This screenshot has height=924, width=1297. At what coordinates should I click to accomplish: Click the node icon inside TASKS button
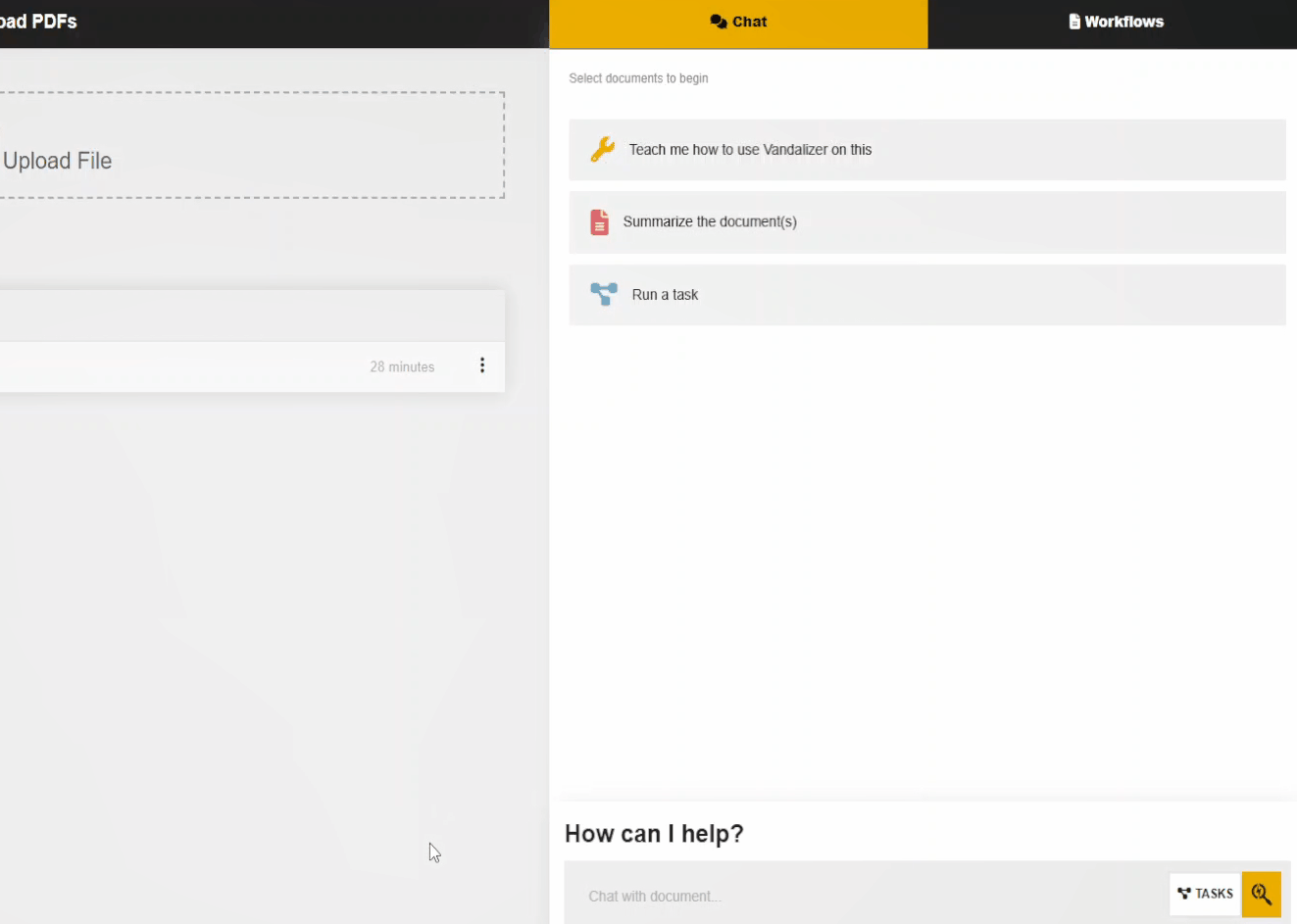click(x=1184, y=894)
